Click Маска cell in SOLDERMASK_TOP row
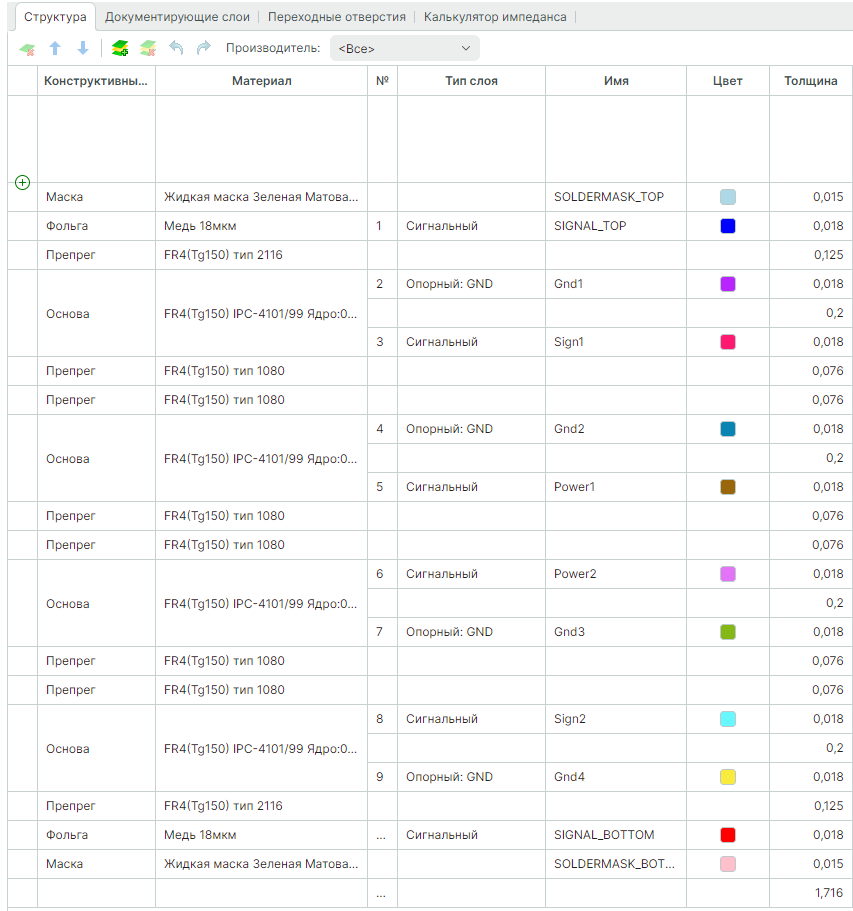 96,197
